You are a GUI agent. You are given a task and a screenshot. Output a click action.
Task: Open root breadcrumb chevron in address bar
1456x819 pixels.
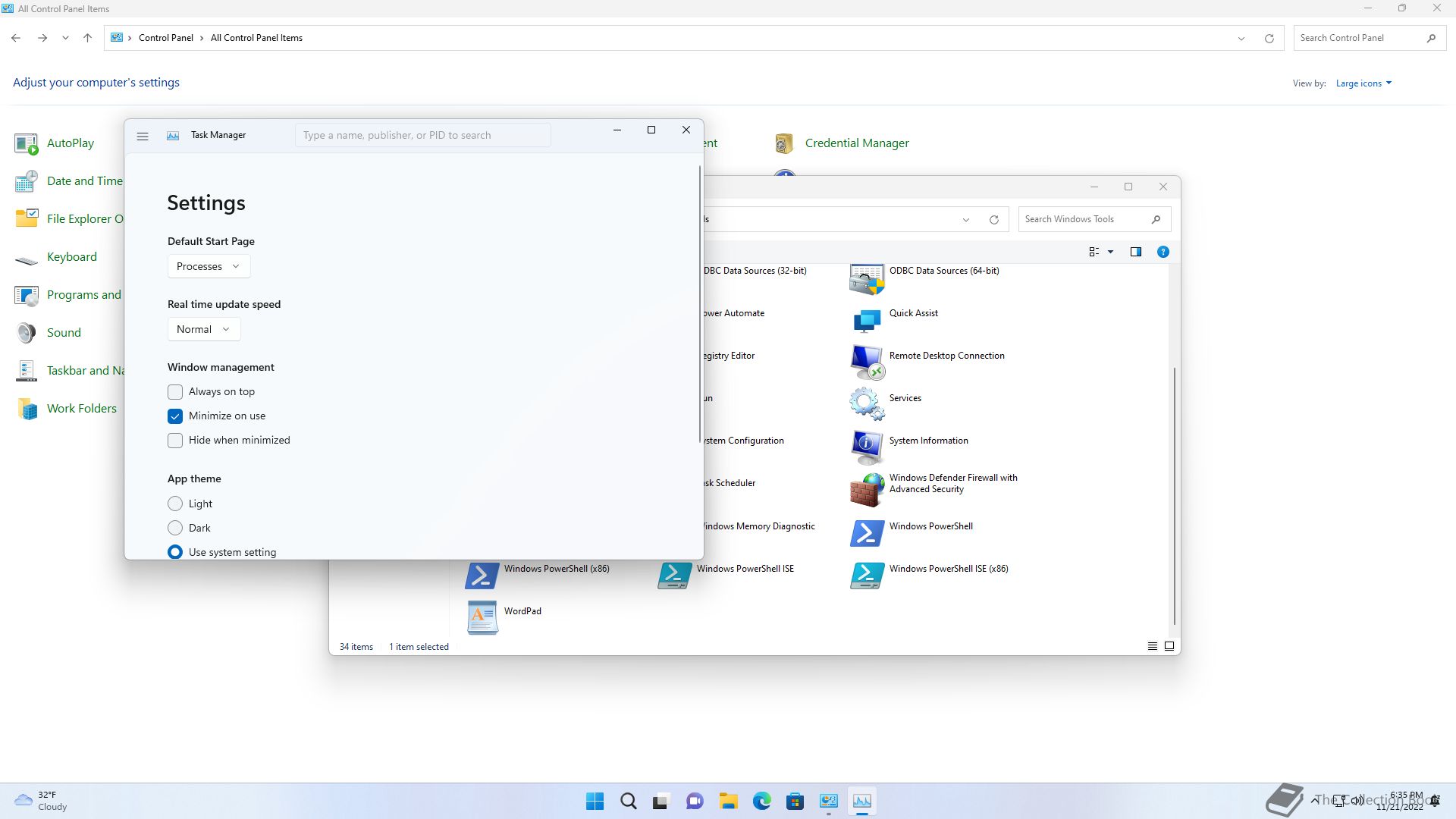130,38
